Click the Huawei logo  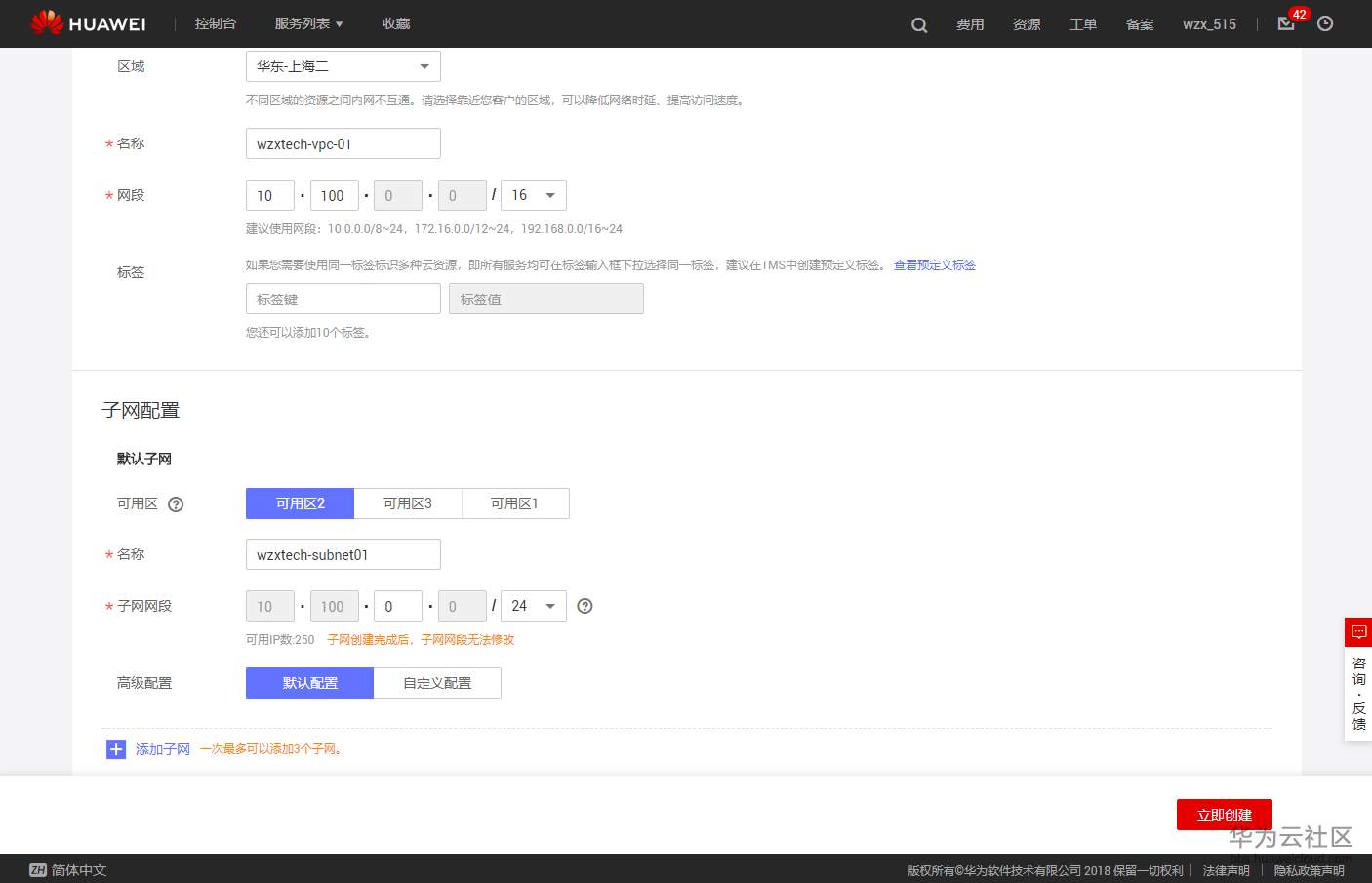point(88,23)
